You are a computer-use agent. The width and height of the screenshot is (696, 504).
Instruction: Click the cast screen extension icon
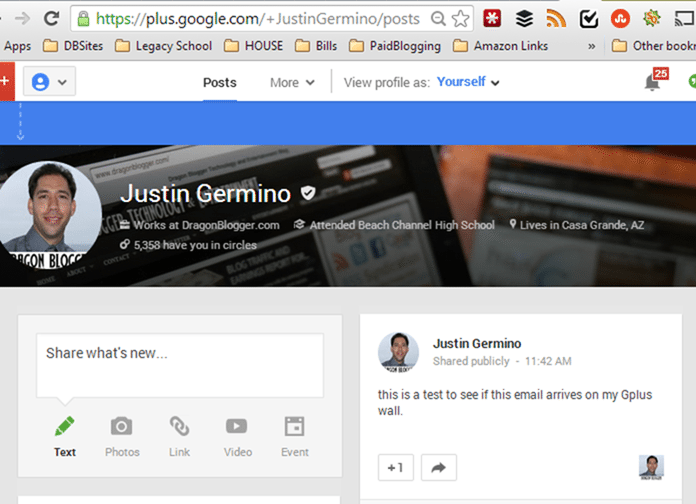(684, 19)
